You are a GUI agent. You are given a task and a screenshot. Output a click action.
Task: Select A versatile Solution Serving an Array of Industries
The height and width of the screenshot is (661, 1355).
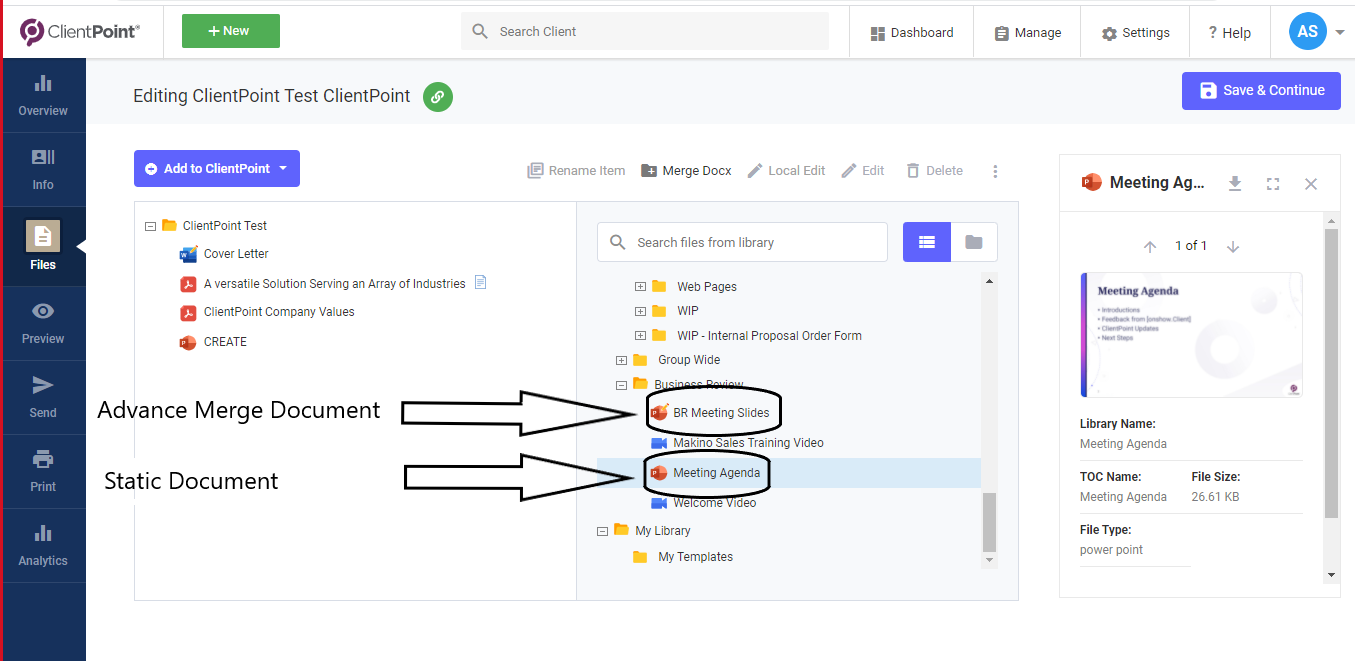point(334,284)
